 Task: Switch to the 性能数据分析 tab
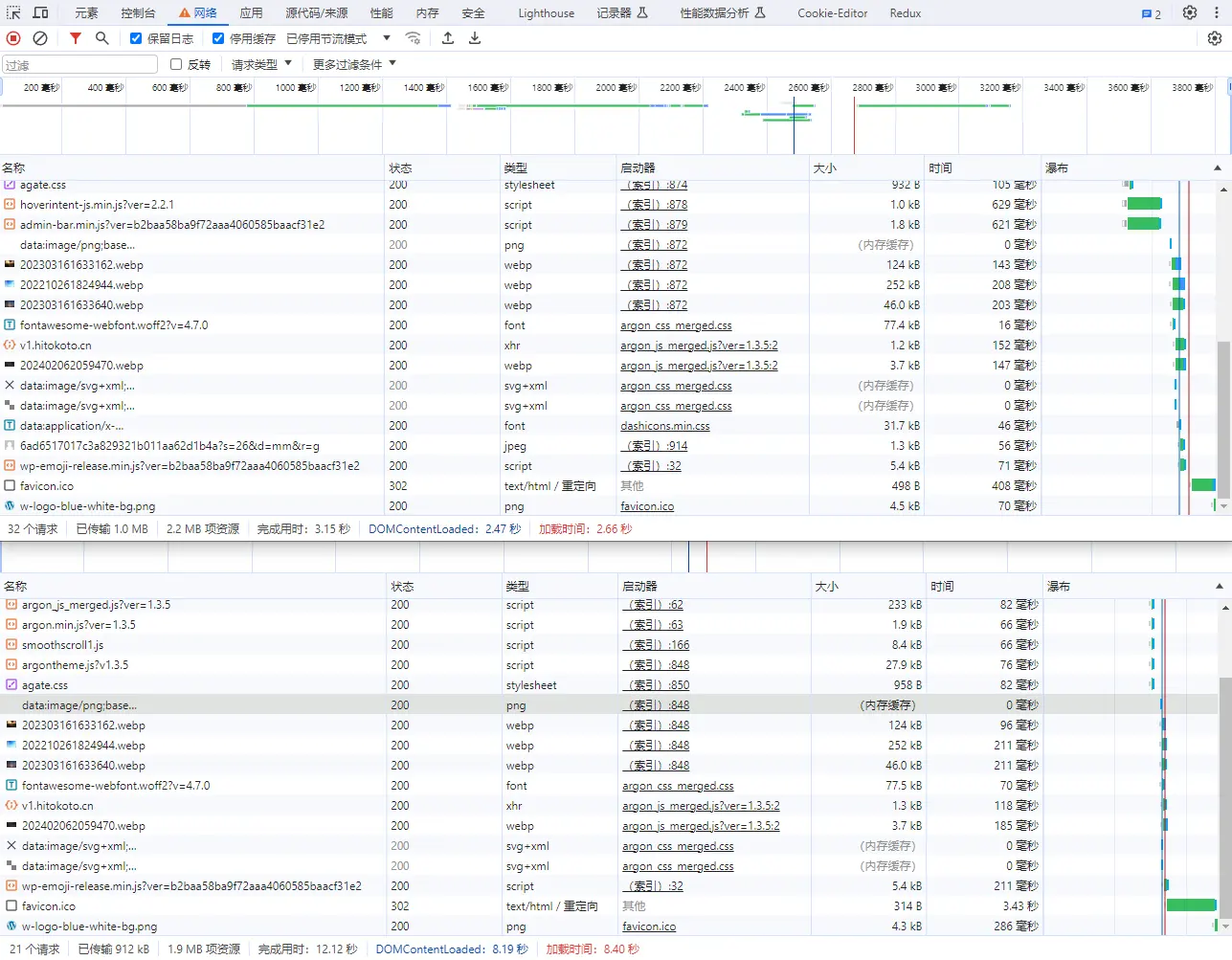click(723, 13)
